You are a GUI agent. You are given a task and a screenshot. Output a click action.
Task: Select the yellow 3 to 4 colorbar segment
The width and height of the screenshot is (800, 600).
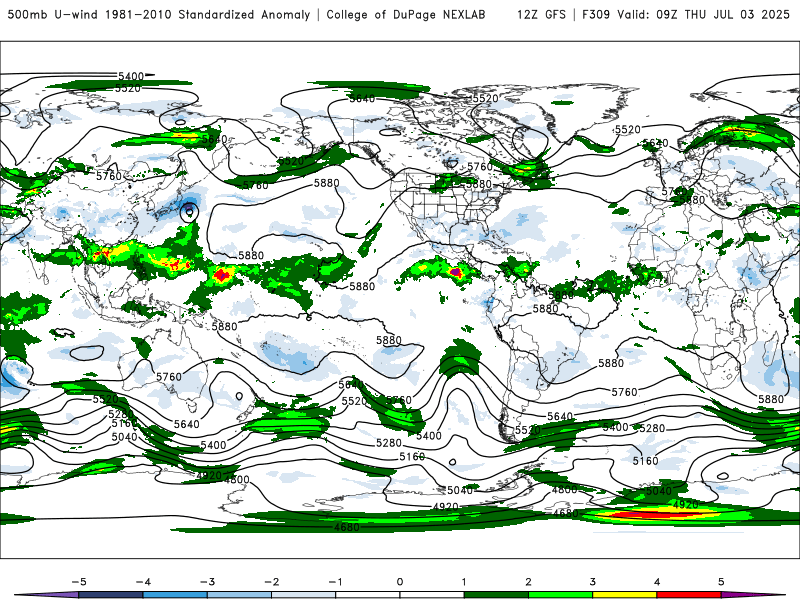(624, 595)
